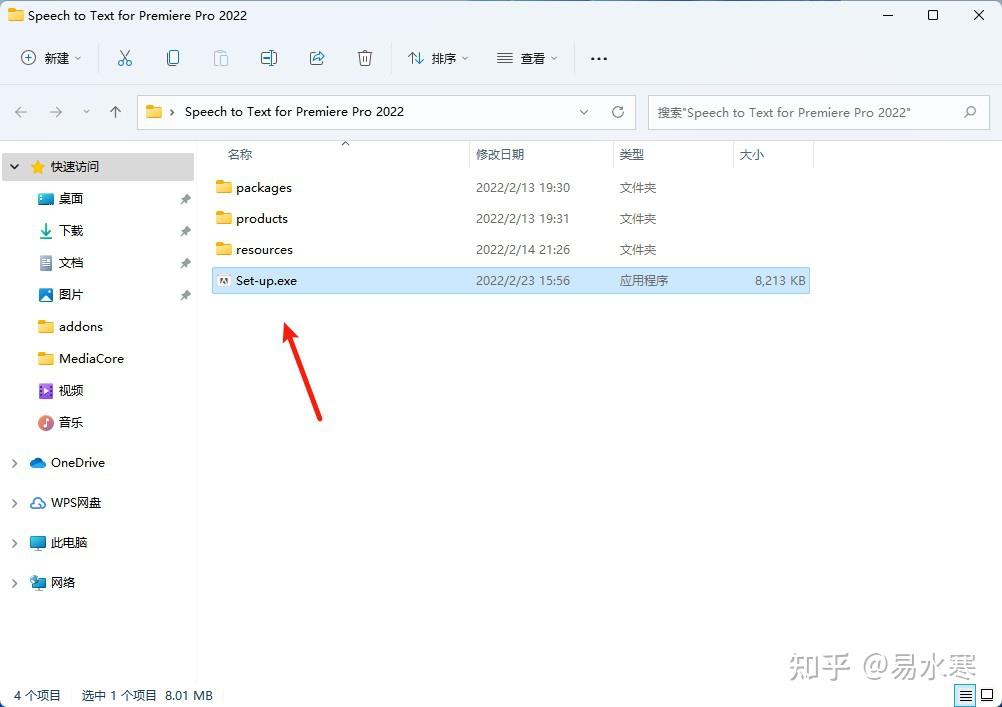Expand the address bar history dropdown
1002x707 pixels.
click(x=584, y=112)
